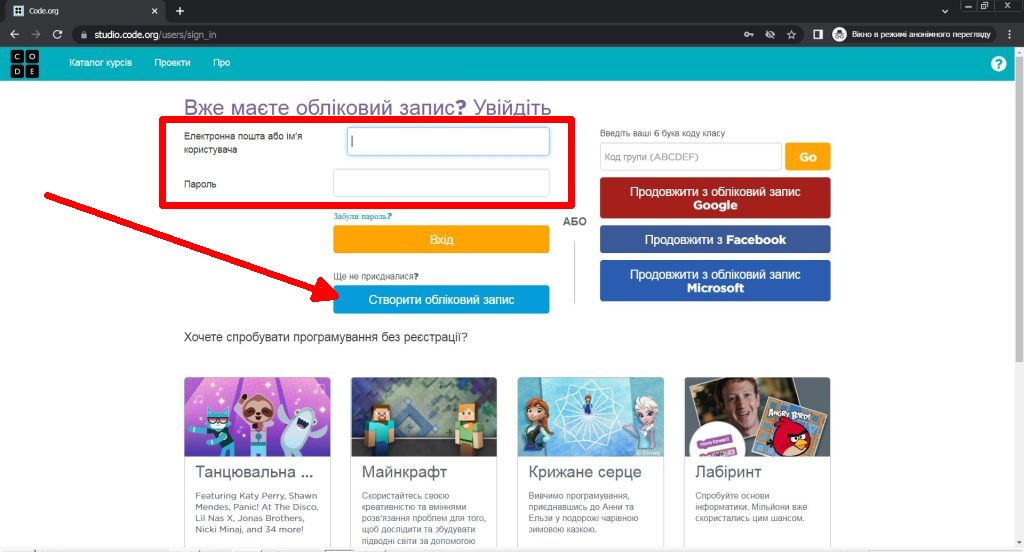Click the Код групи (ABCDEF) input
1024x552 pixels.
[x=690, y=157]
